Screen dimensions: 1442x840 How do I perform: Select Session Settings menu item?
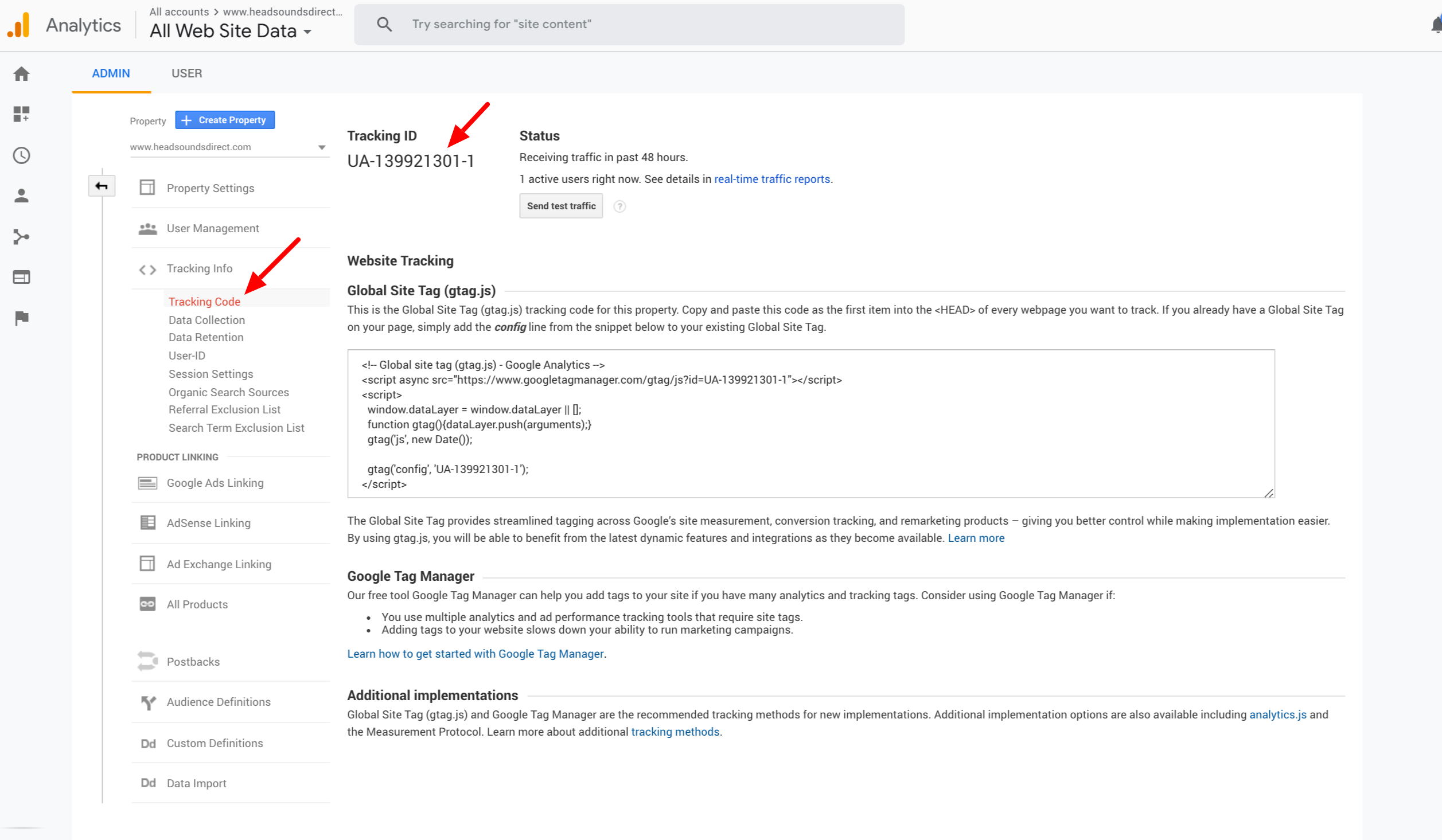point(211,374)
